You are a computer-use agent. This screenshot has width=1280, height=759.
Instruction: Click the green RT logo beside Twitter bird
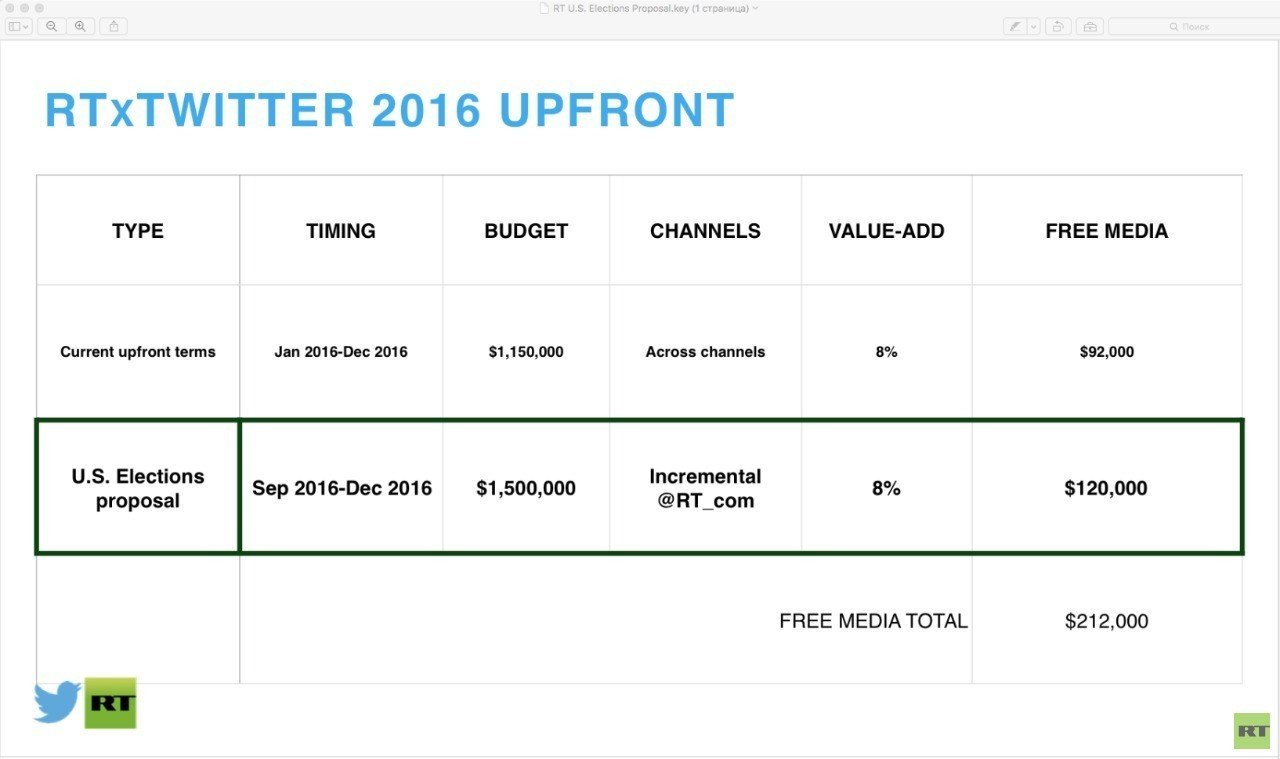[x=110, y=702]
